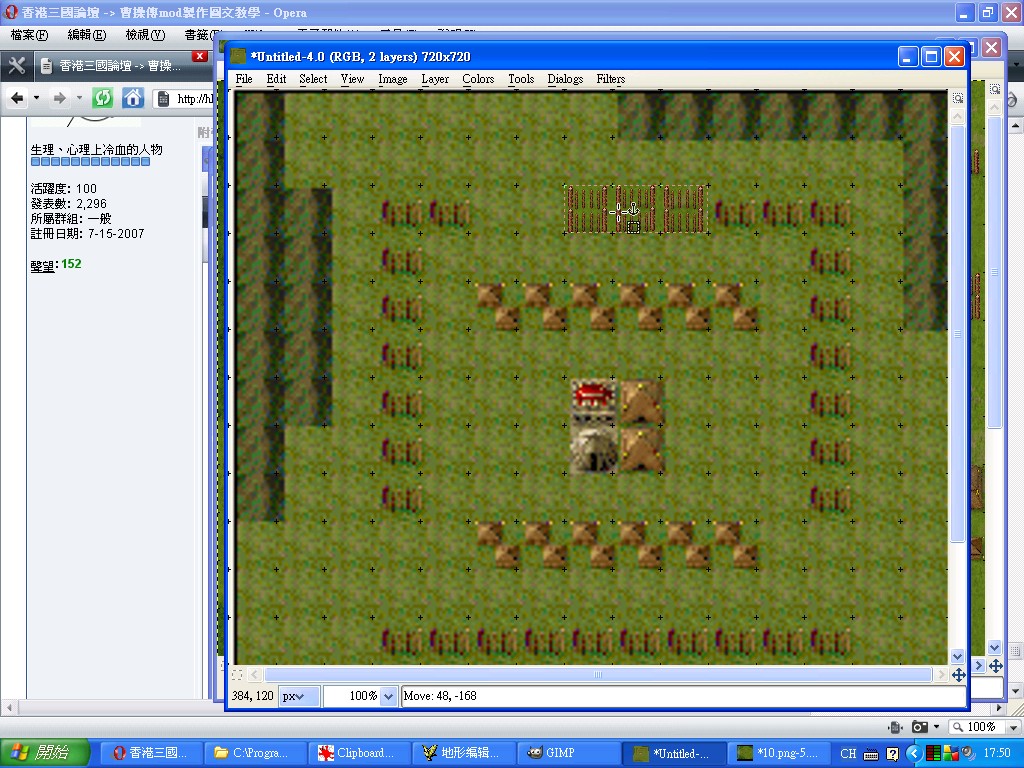Click the Opera reload button
1024x768 pixels.
(x=103, y=99)
